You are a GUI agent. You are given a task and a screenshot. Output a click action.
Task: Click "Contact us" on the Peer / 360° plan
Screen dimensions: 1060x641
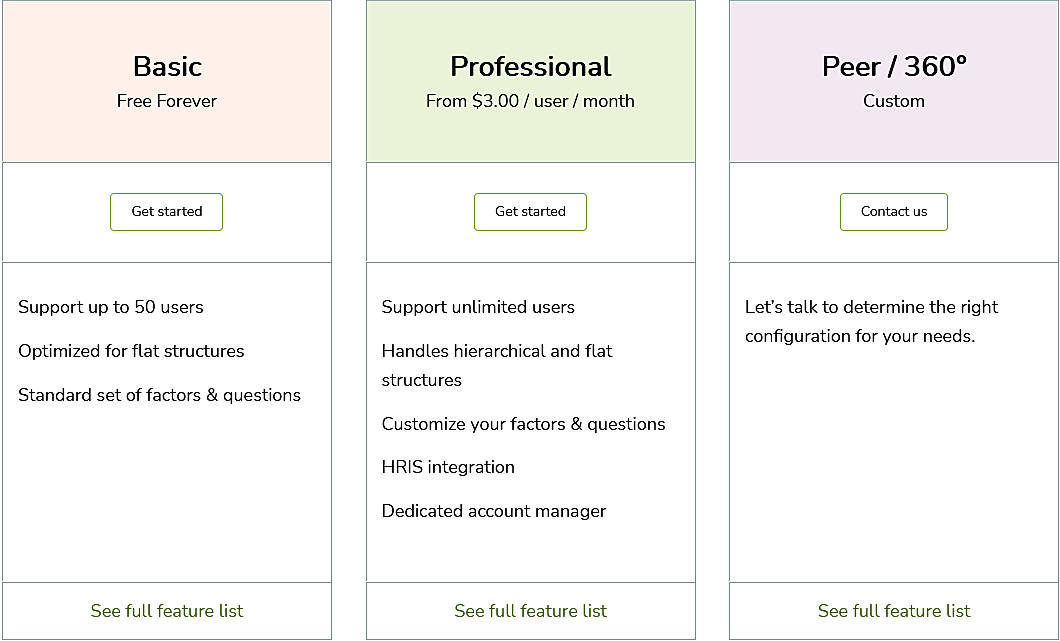click(893, 212)
